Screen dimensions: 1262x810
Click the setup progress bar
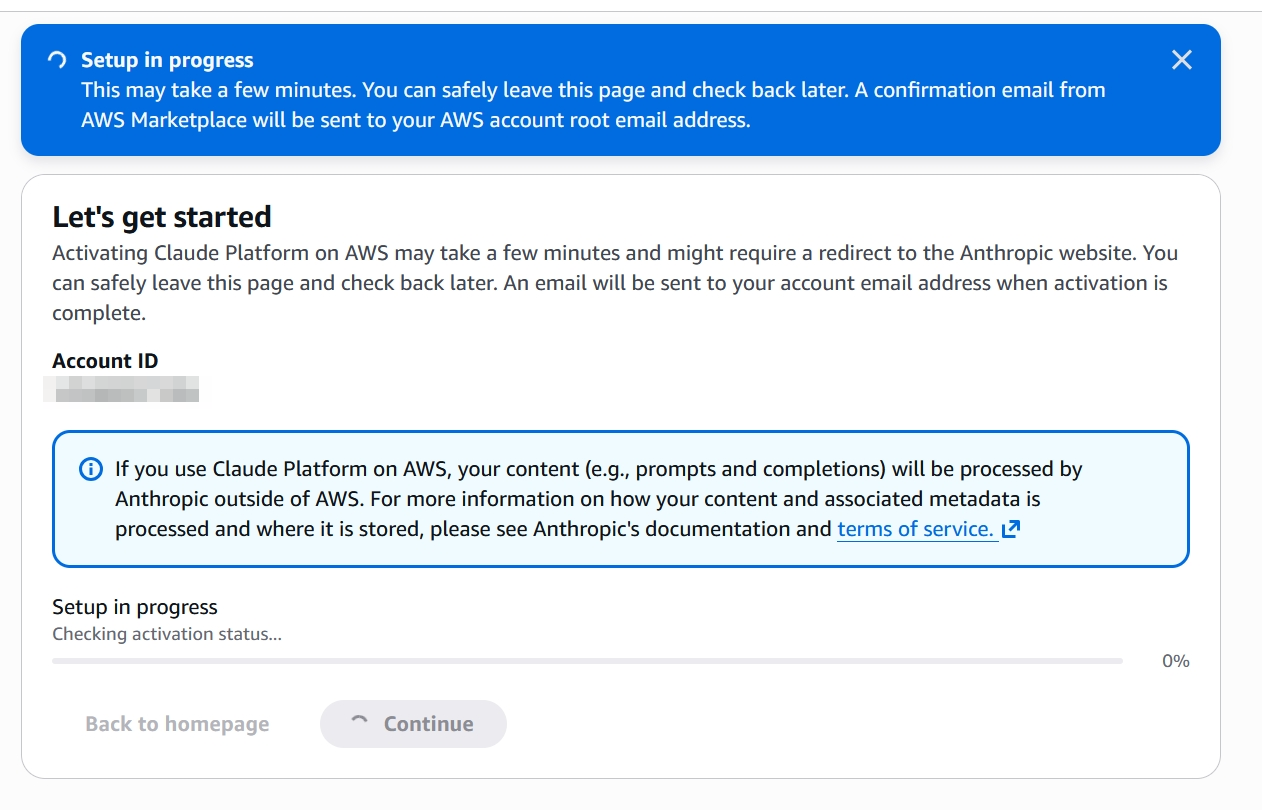pos(587,661)
